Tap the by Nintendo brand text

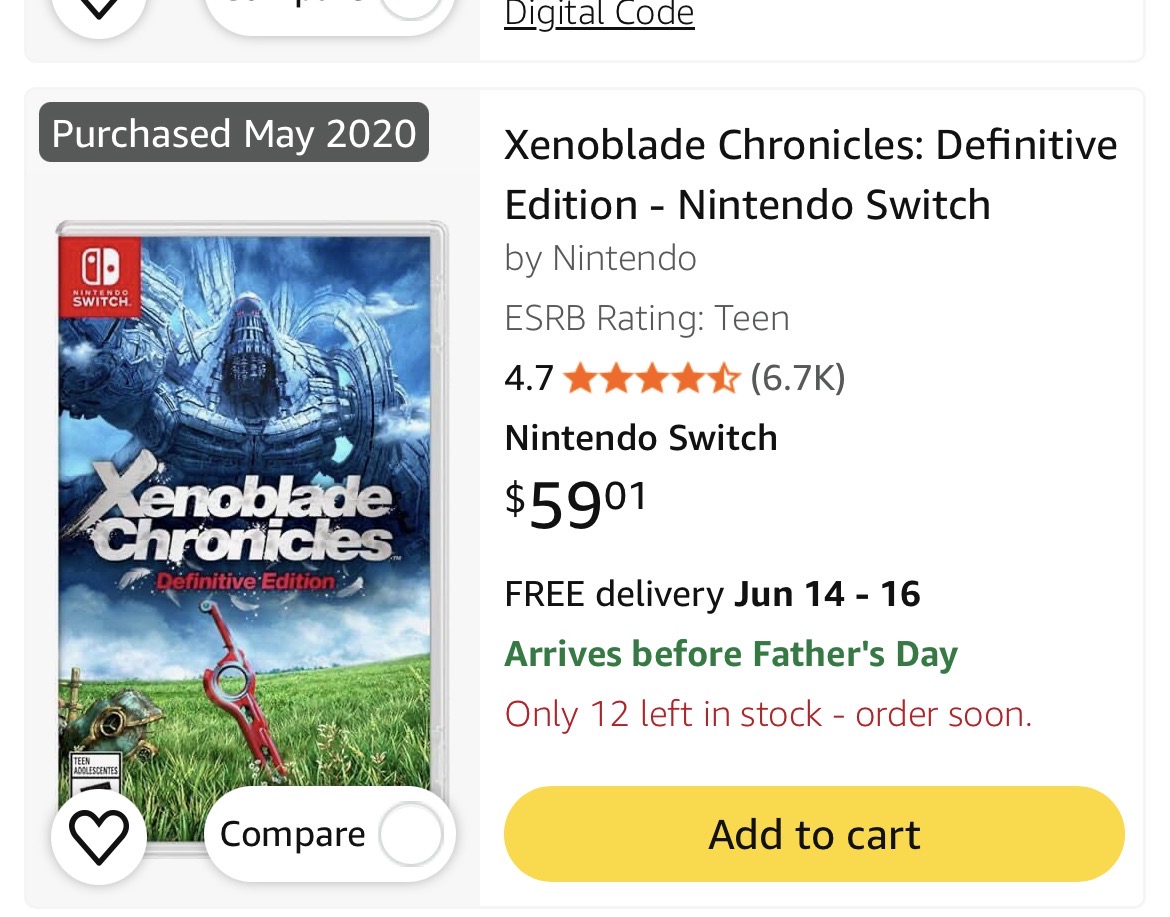(601, 259)
